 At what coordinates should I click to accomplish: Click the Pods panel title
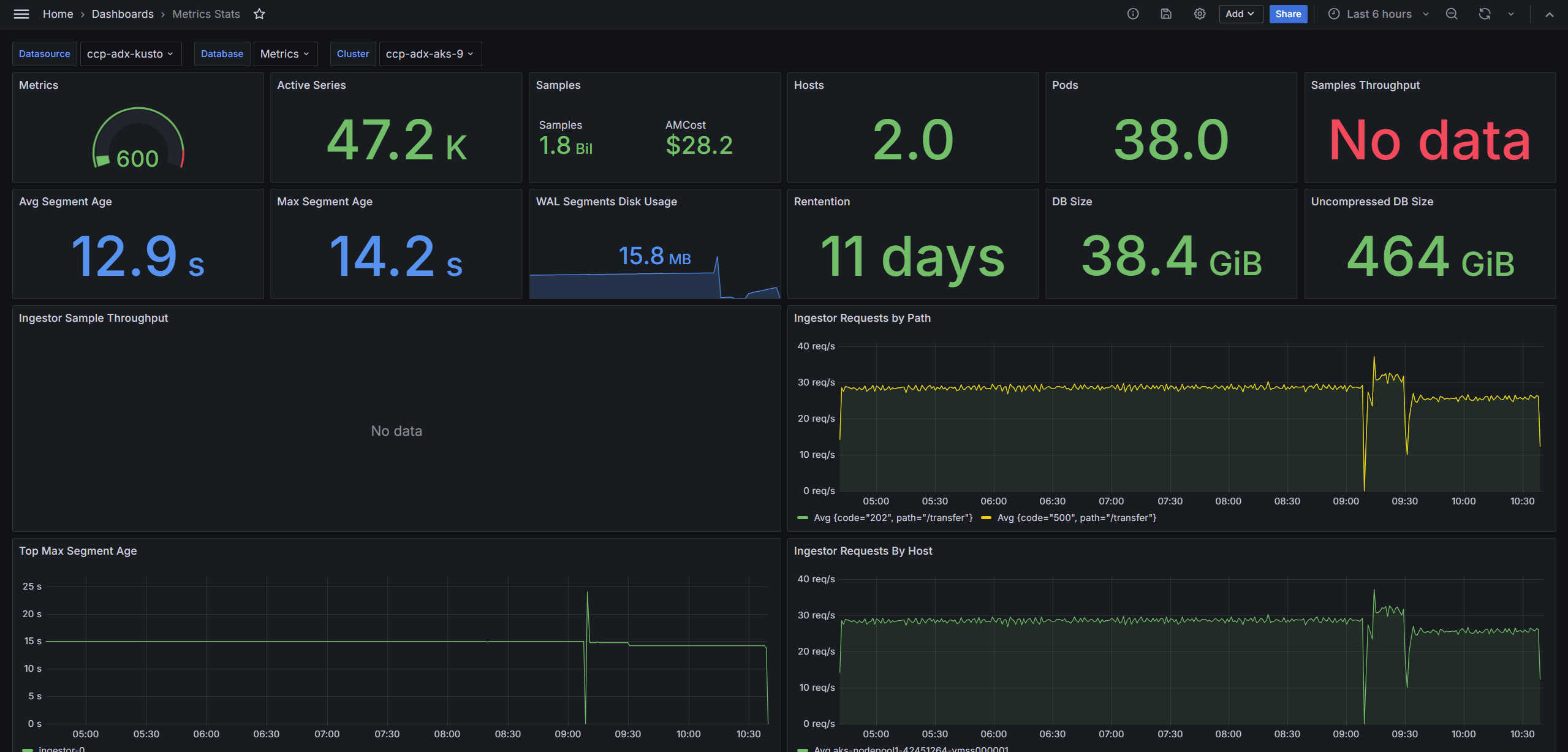click(1065, 85)
